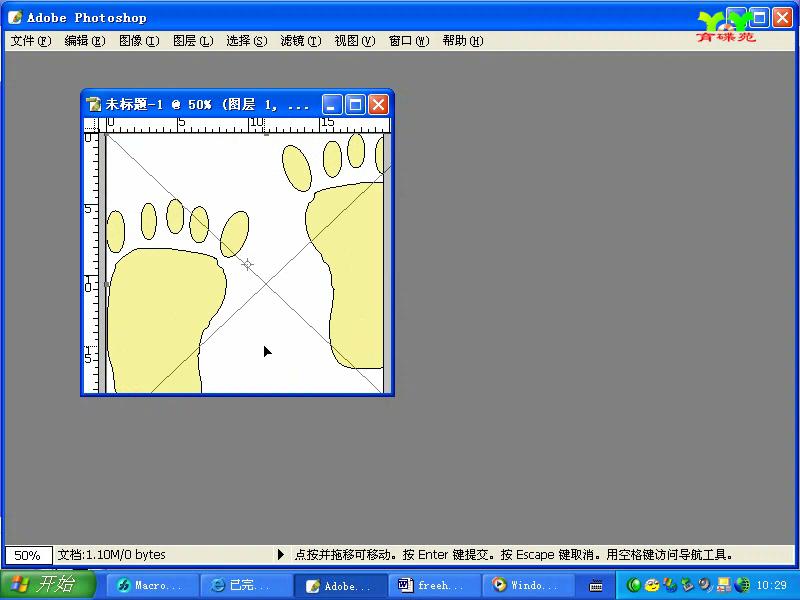Switch to the freeh... Word taskbar button
Image resolution: width=800 pixels, height=600 pixels.
tap(435, 585)
